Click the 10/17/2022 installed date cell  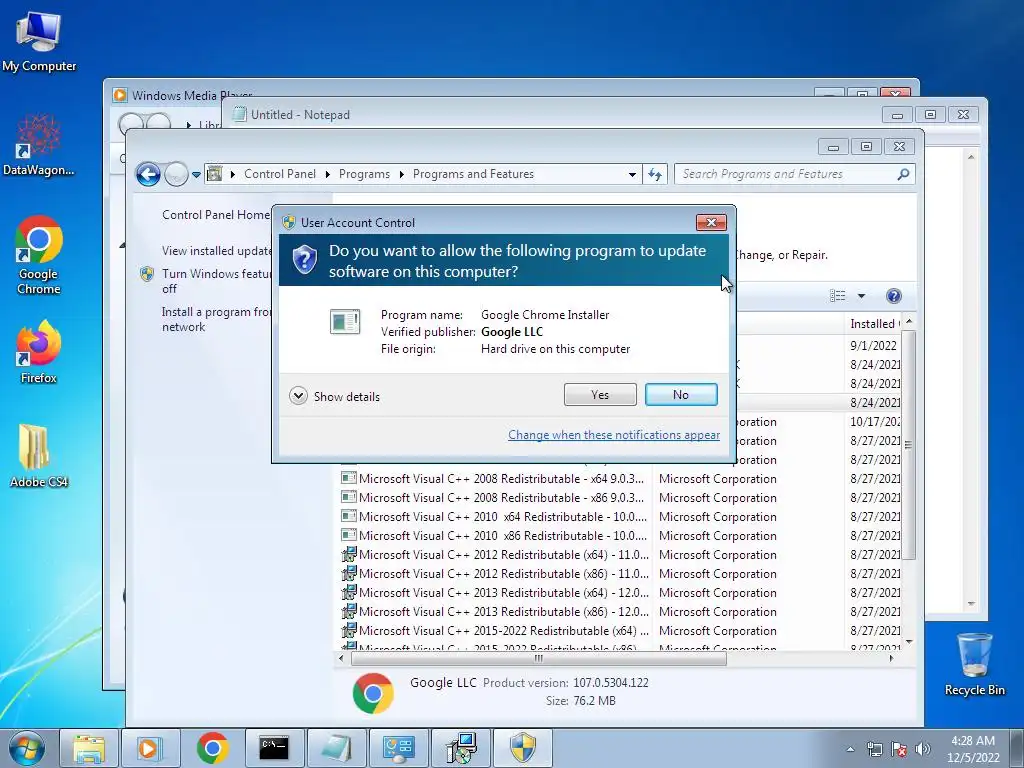click(874, 422)
